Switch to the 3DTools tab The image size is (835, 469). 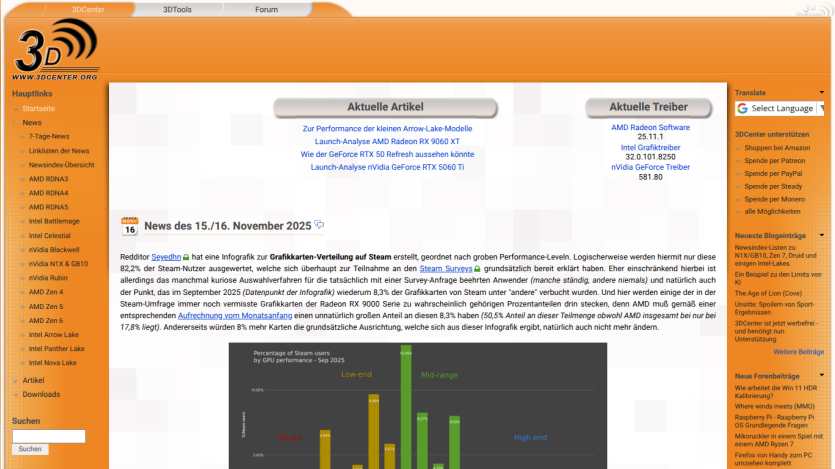(x=177, y=10)
